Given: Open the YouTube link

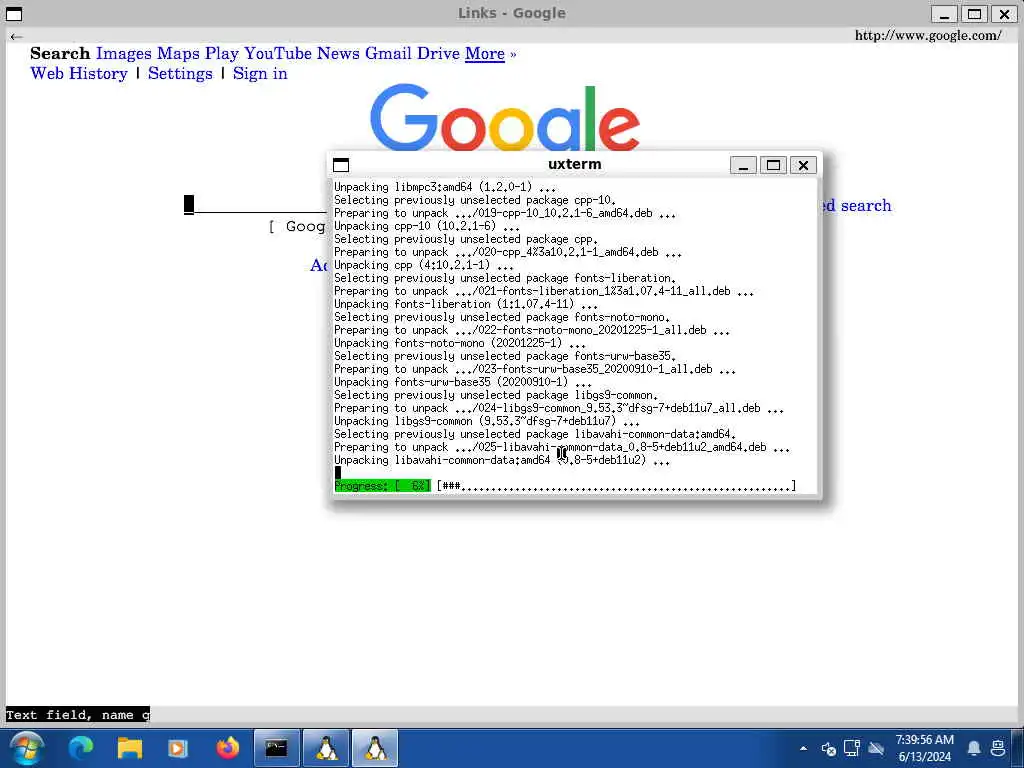Looking at the screenshot, I should 278,54.
